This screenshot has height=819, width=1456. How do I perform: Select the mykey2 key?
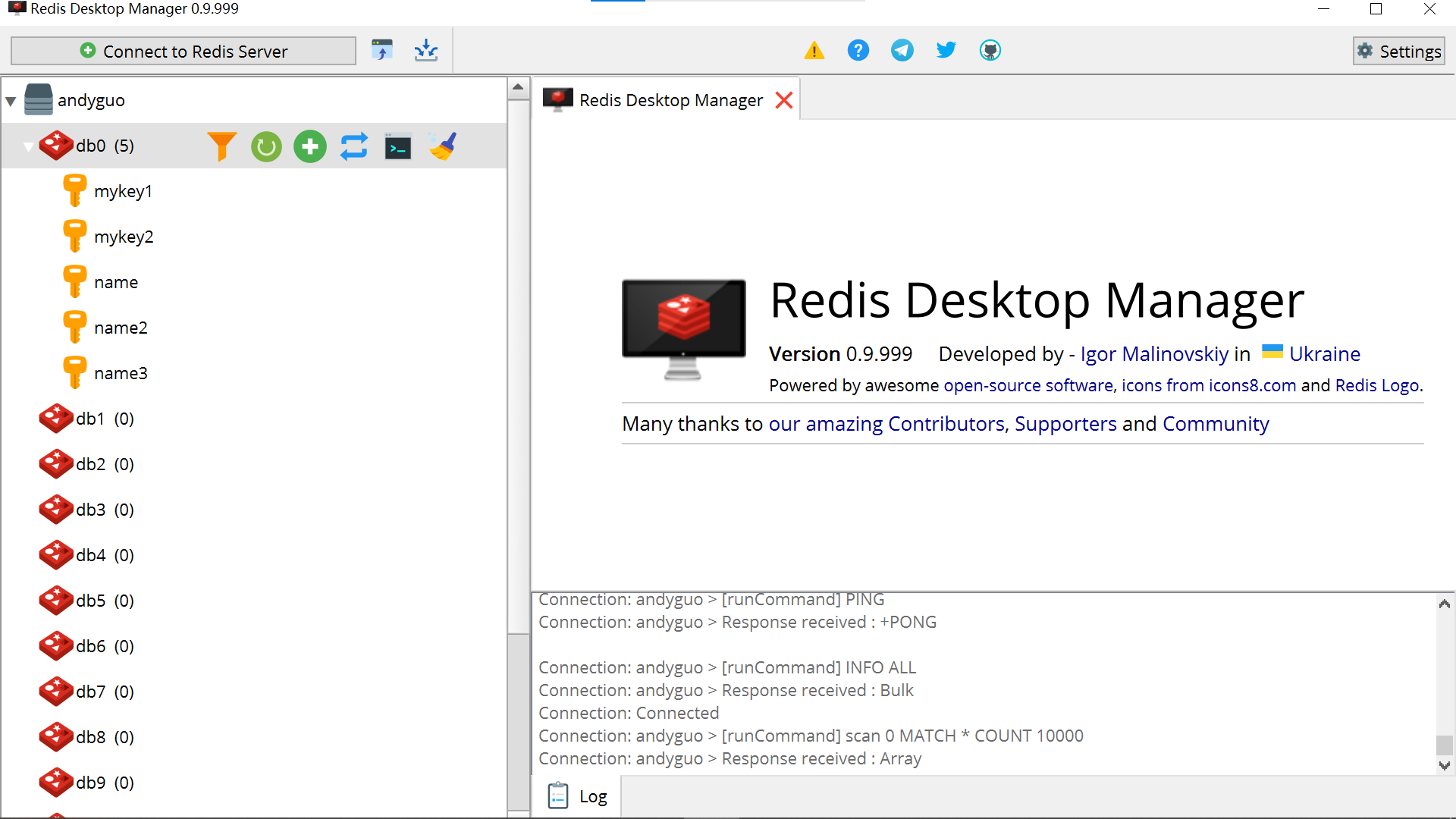point(124,237)
